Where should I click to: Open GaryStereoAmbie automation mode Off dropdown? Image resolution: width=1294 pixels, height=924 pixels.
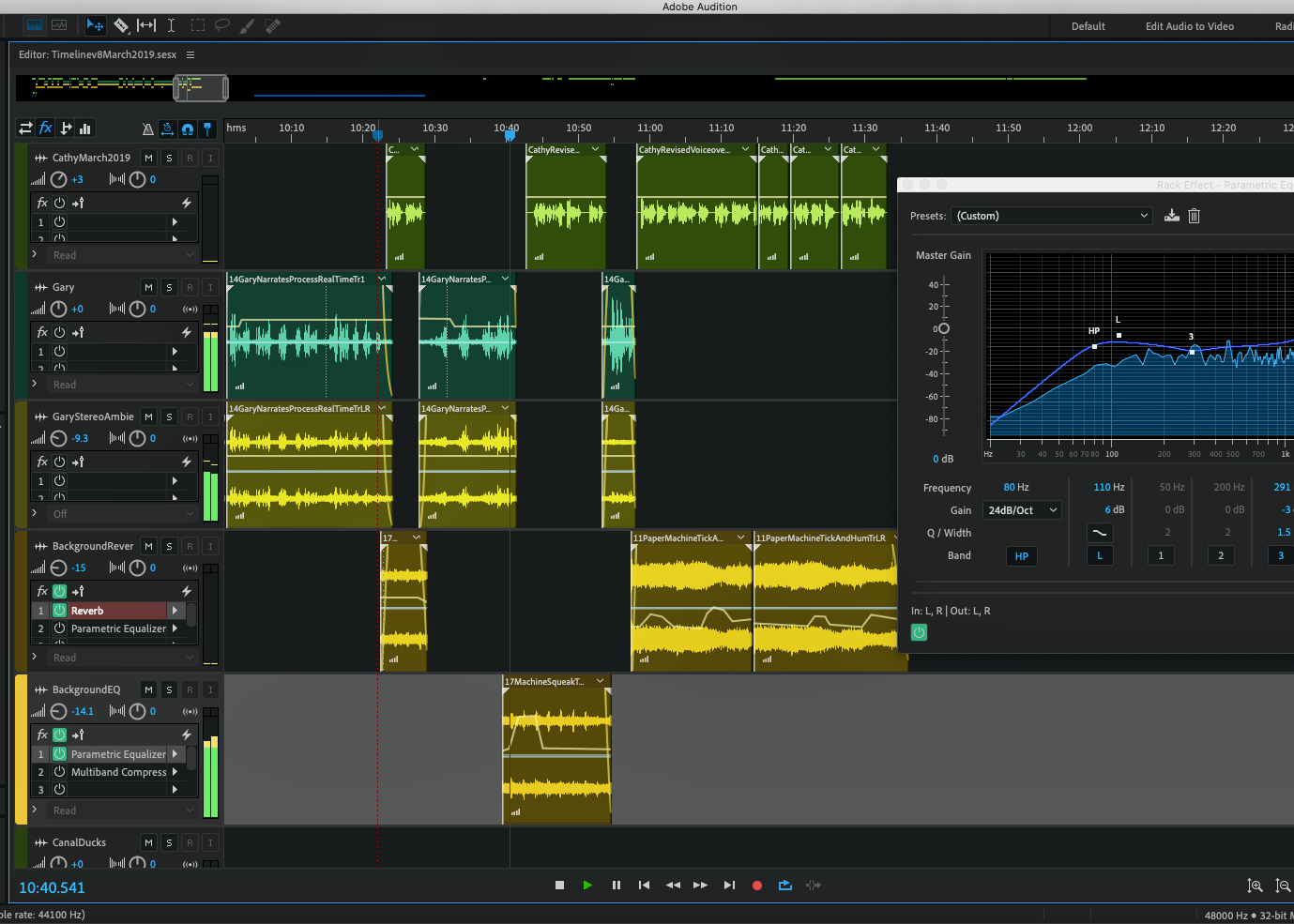pyautogui.click(x=123, y=514)
